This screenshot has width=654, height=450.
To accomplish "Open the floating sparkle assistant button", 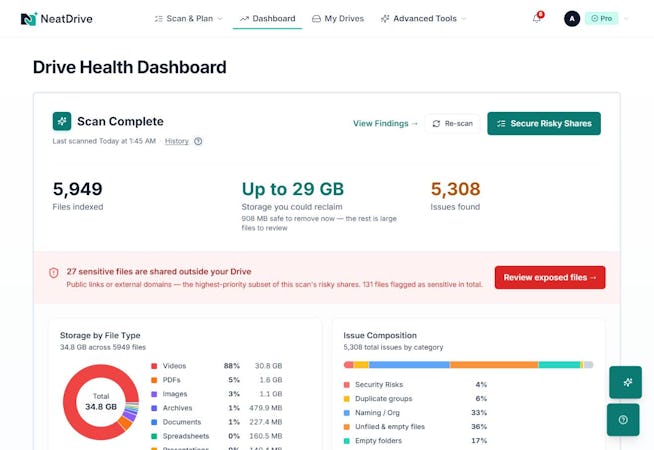I will click(625, 382).
